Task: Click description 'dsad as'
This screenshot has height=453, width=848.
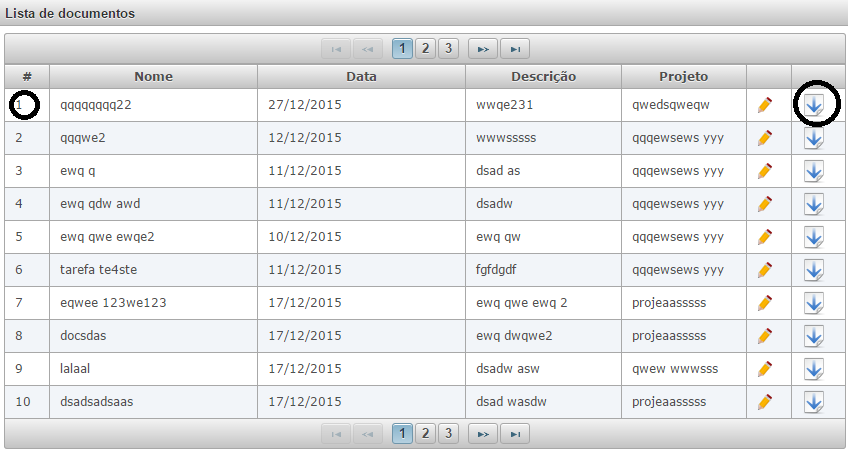Action: [498, 171]
